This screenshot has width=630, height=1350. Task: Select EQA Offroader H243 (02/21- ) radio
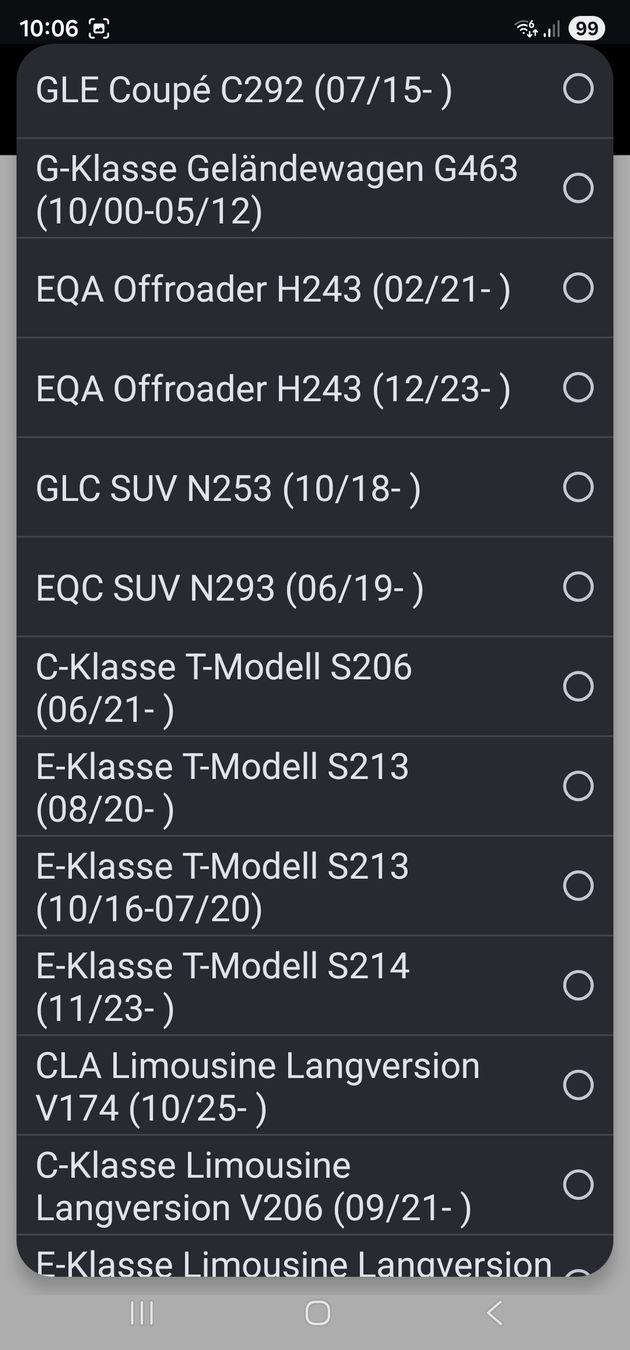pos(578,288)
